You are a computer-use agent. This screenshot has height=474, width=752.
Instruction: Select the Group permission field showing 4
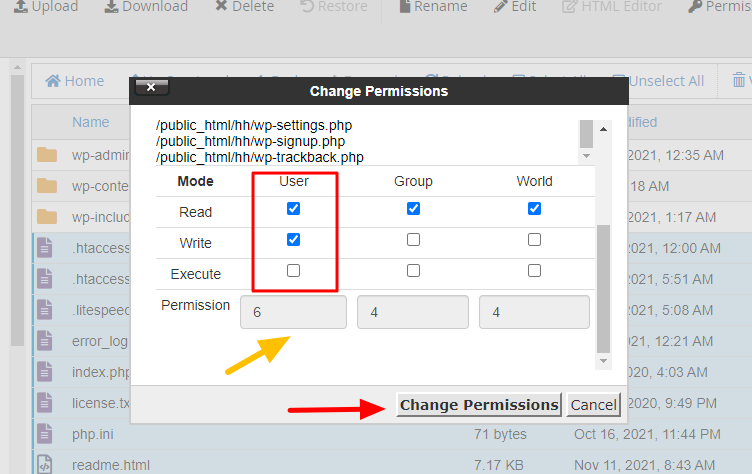pos(412,312)
